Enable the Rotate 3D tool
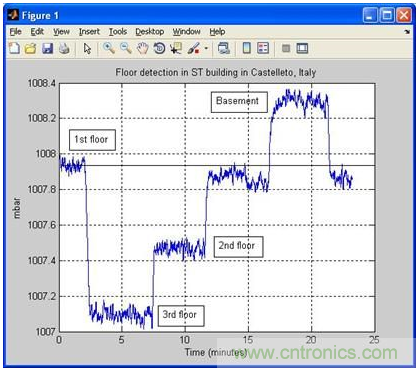Viewport: 417px width, 368px height. click(159, 49)
